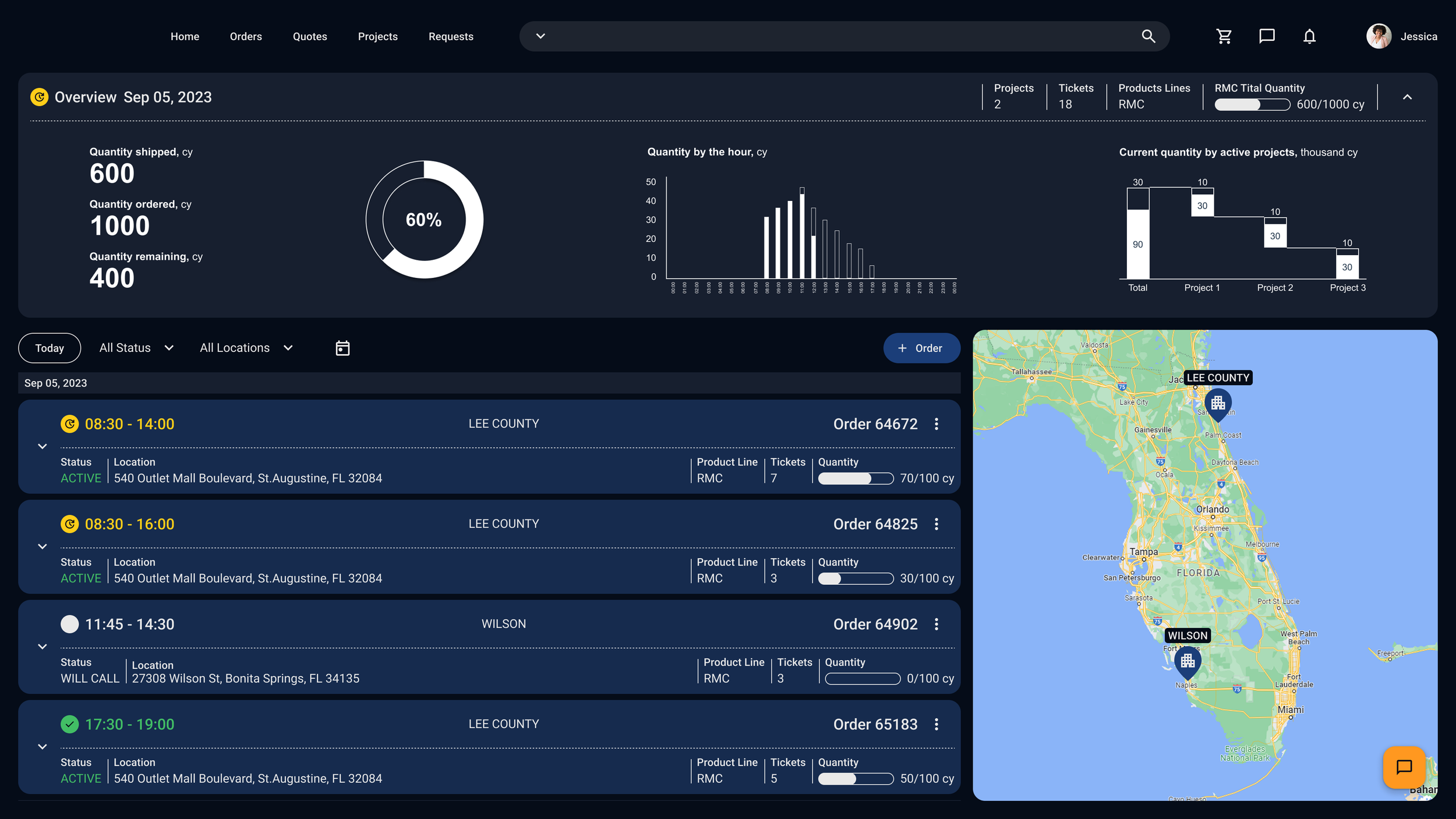Screen dimensions: 1456x819
Task: Open the Quotes navigation item
Action: pos(310,37)
